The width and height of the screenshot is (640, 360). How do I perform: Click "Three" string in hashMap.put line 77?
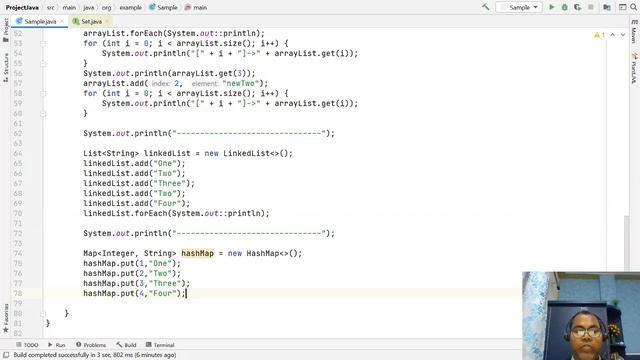[165, 283]
